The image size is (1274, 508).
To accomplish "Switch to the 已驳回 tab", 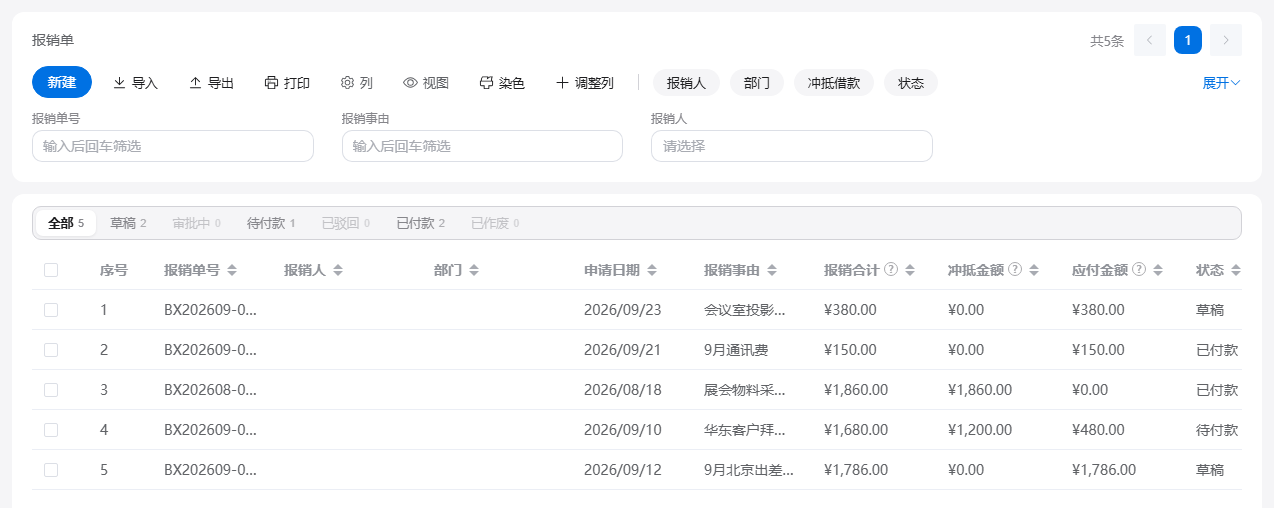I will tap(346, 223).
